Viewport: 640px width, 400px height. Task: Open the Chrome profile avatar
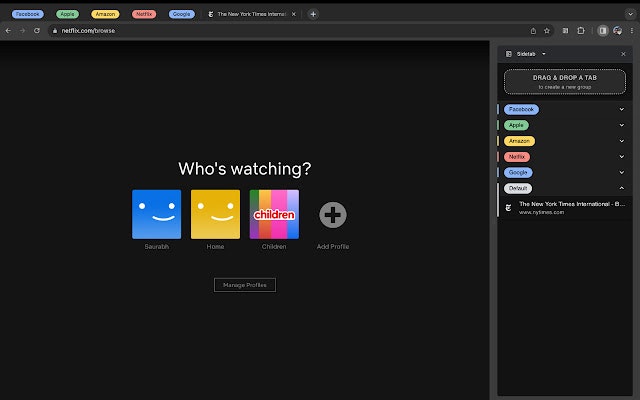[x=618, y=31]
